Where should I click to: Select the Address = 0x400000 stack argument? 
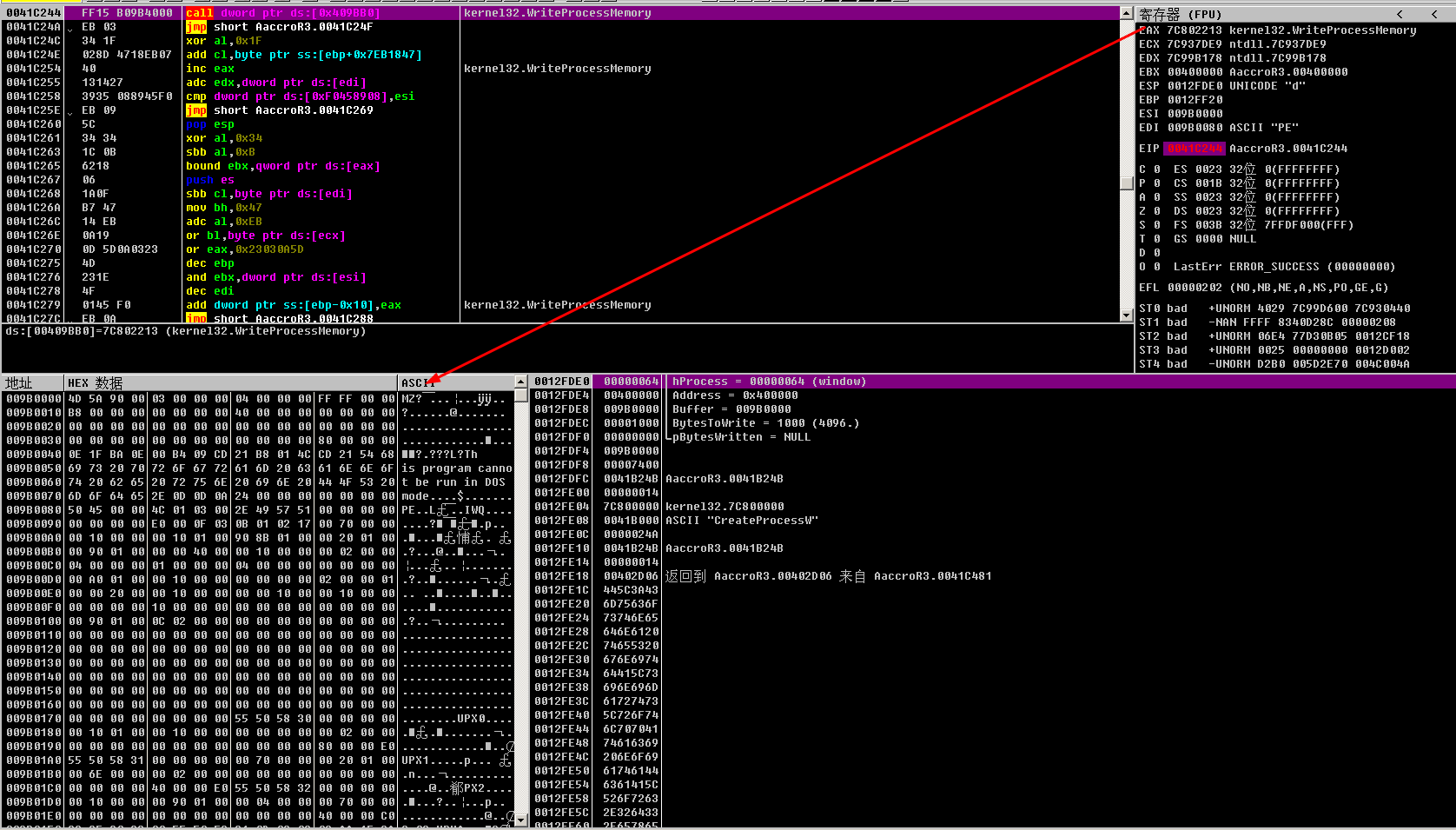click(735, 395)
